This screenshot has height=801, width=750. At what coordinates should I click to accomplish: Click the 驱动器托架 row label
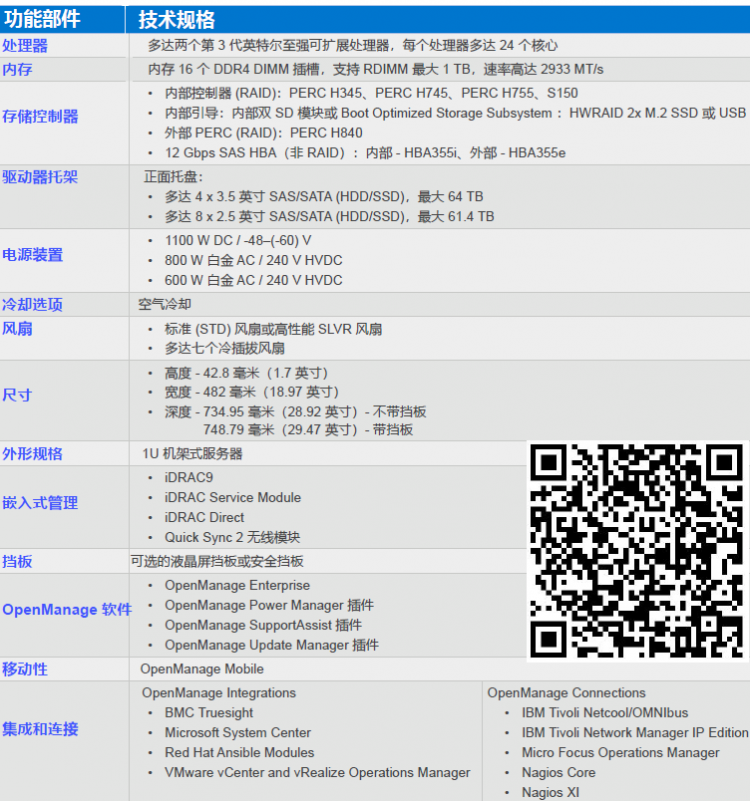pos(40,177)
